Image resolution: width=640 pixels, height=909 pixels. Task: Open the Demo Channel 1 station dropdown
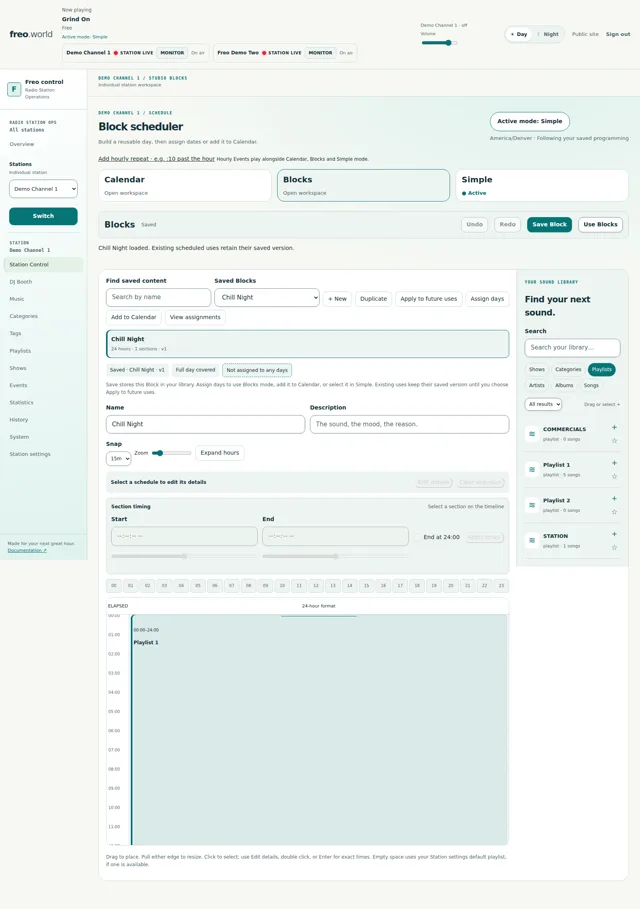tap(43, 189)
